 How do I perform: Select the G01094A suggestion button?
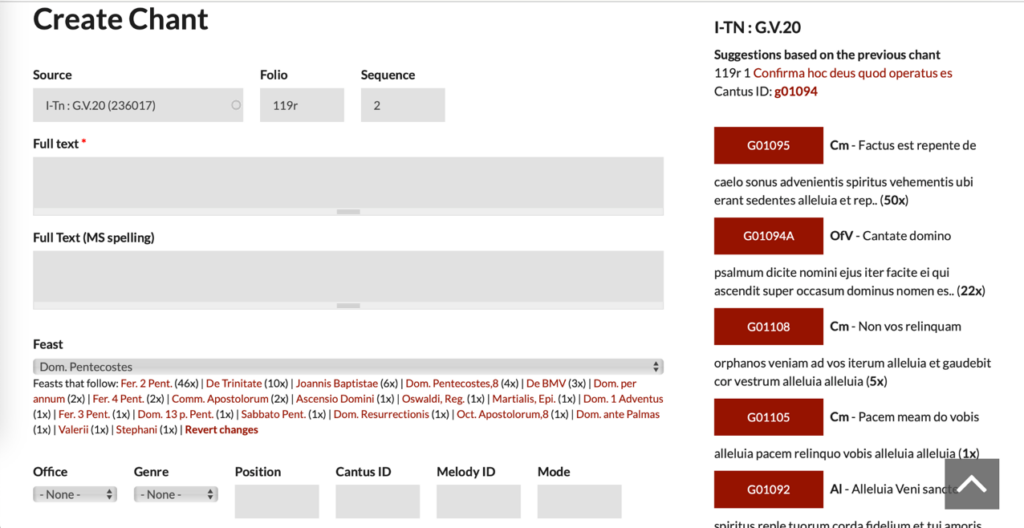pos(768,236)
